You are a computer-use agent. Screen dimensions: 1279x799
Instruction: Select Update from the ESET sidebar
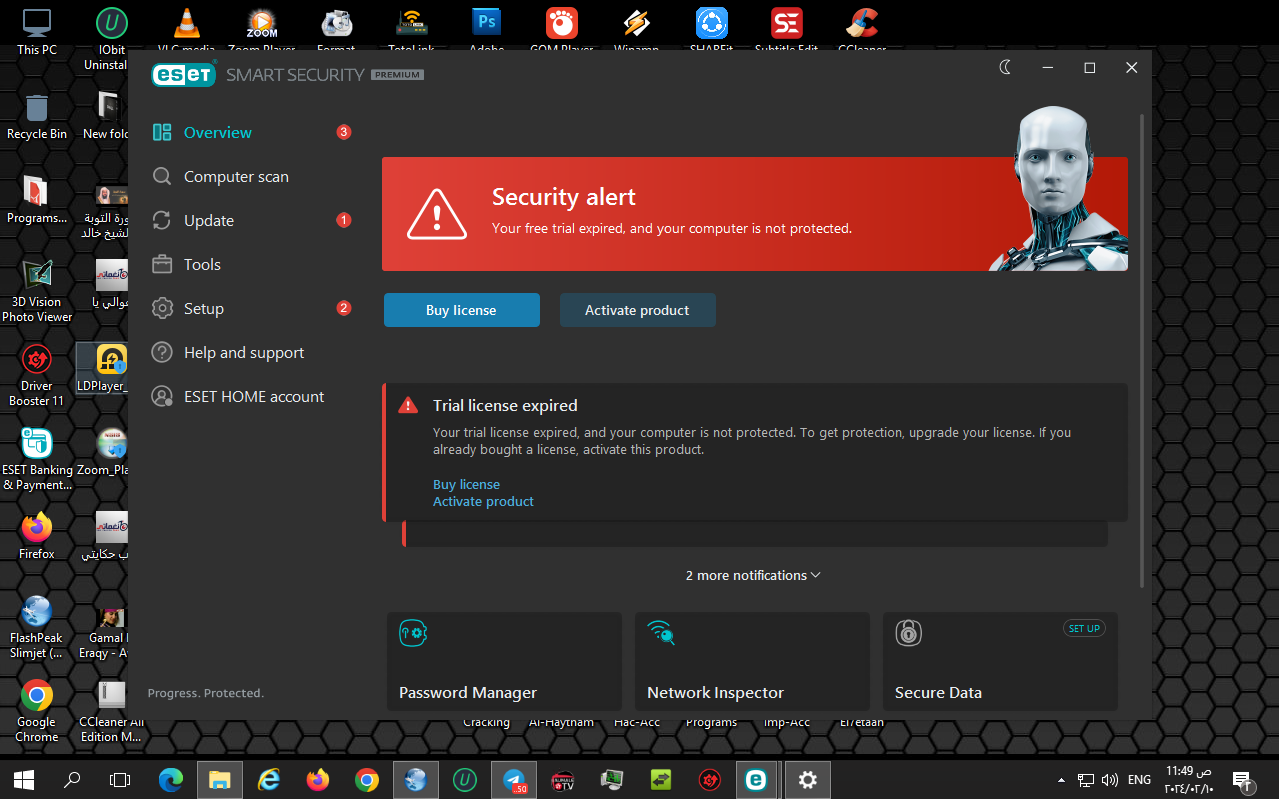(x=209, y=221)
